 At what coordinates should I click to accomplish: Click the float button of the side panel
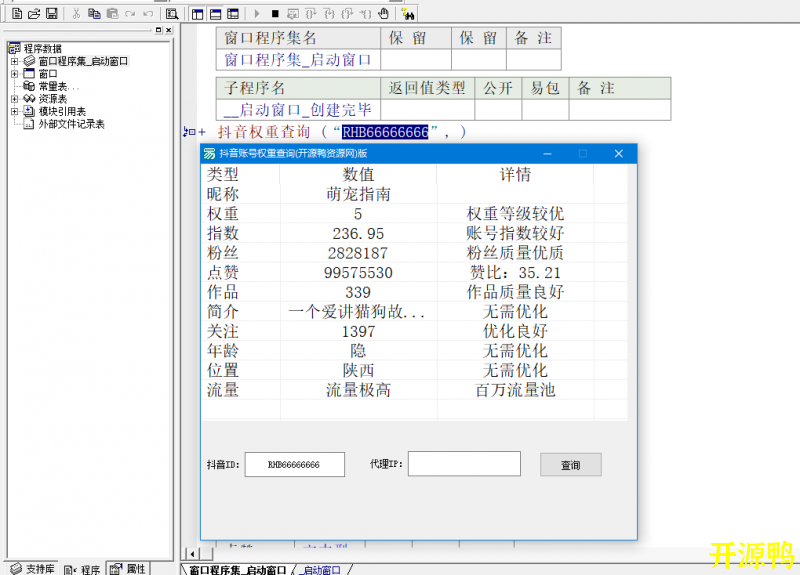pyautogui.click(x=158, y=30)
